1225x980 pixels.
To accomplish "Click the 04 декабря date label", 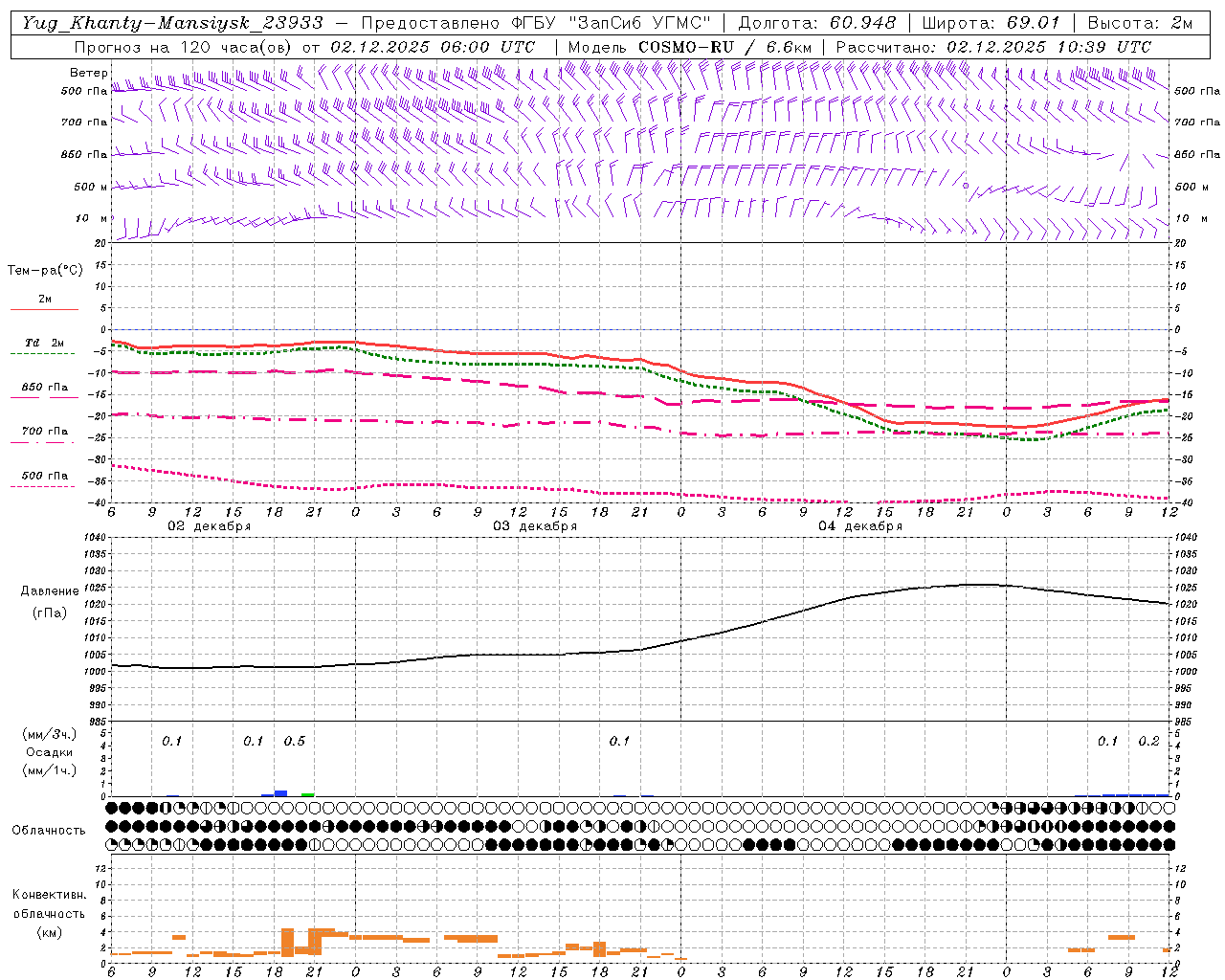I will pos(860,526).
